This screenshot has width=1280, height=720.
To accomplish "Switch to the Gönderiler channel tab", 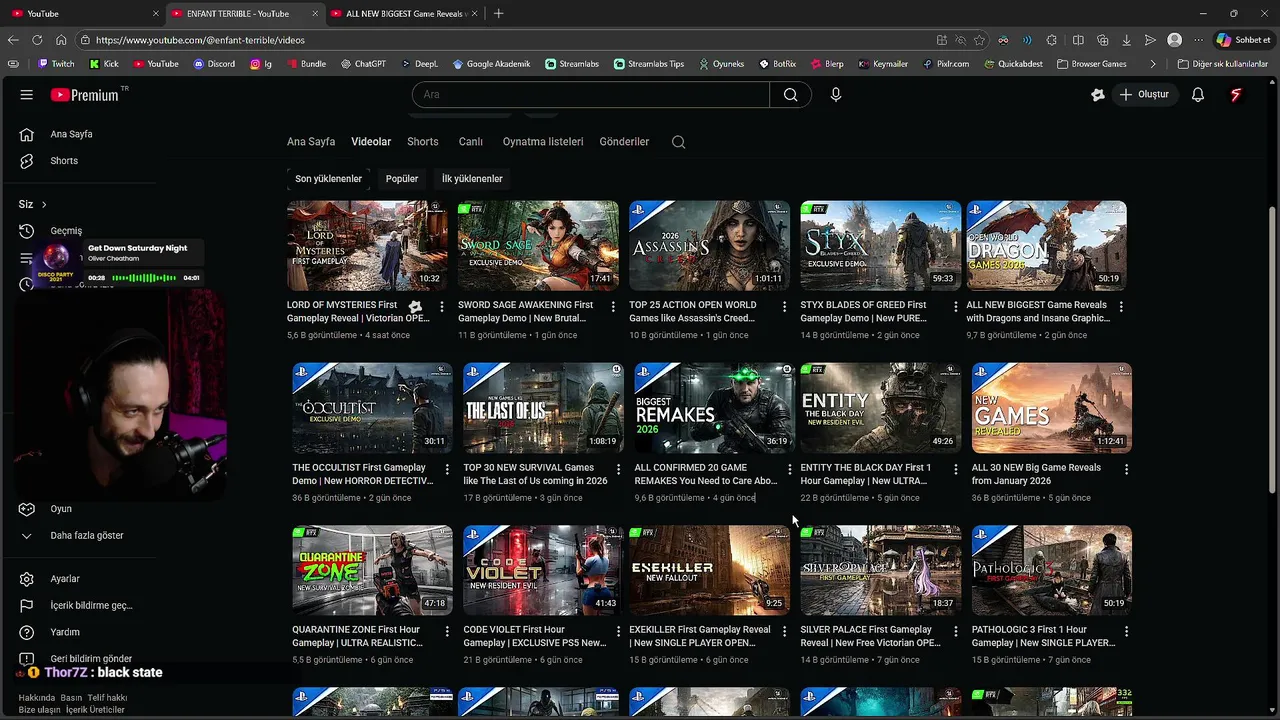I will tap(625, 142).
